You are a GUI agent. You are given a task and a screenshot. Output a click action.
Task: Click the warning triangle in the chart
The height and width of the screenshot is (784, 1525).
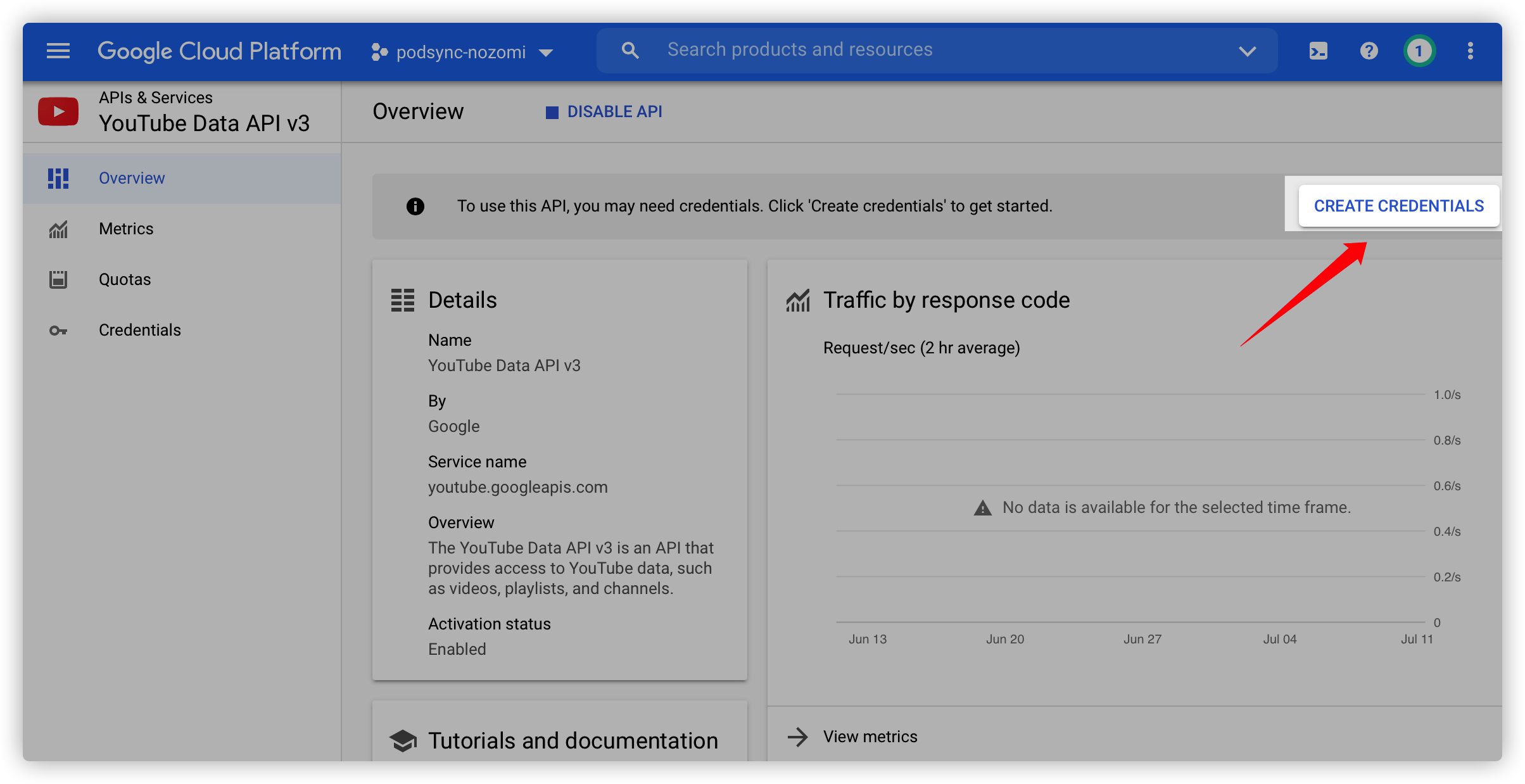982,508
